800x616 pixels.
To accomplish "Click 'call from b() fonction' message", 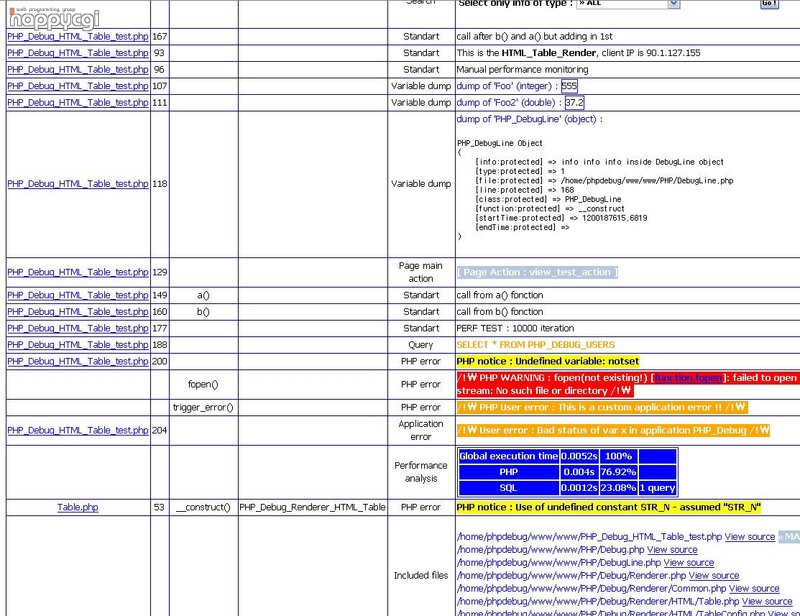I will 500,312.
